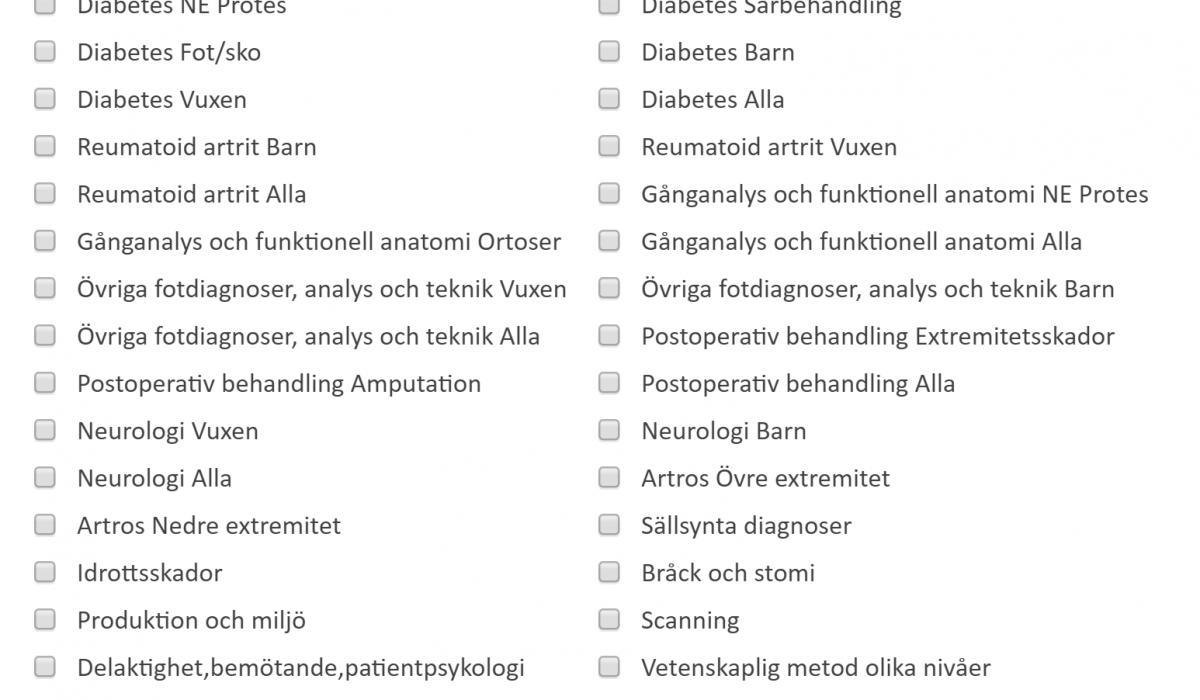Select Reumatoid artrit Alla checkbox
Image resolution: width=1200 pixels, height=700 pixels.
(45, 194)
